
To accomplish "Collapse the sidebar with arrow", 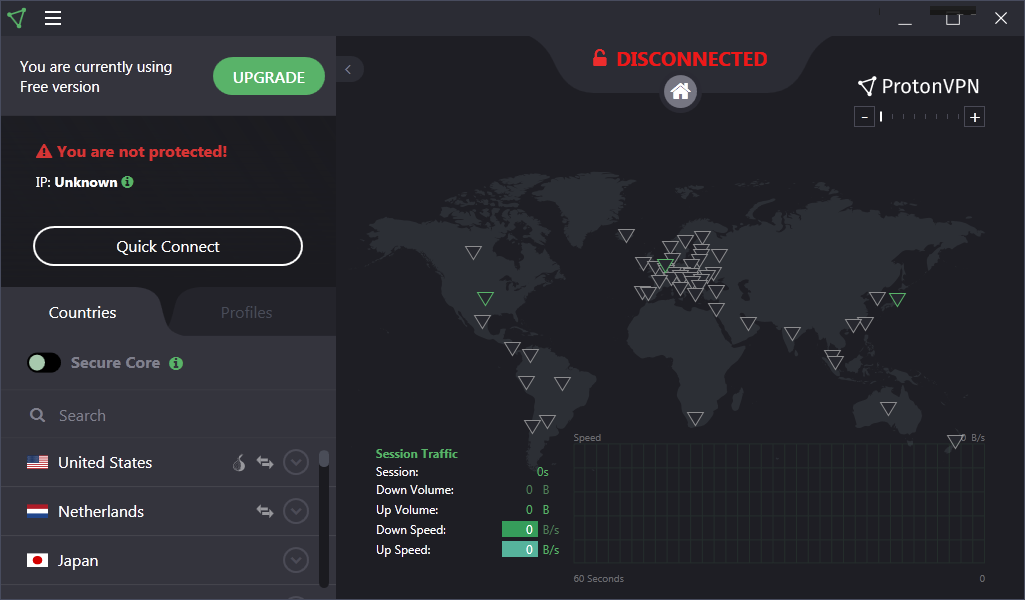I will [x=349, y=69].
